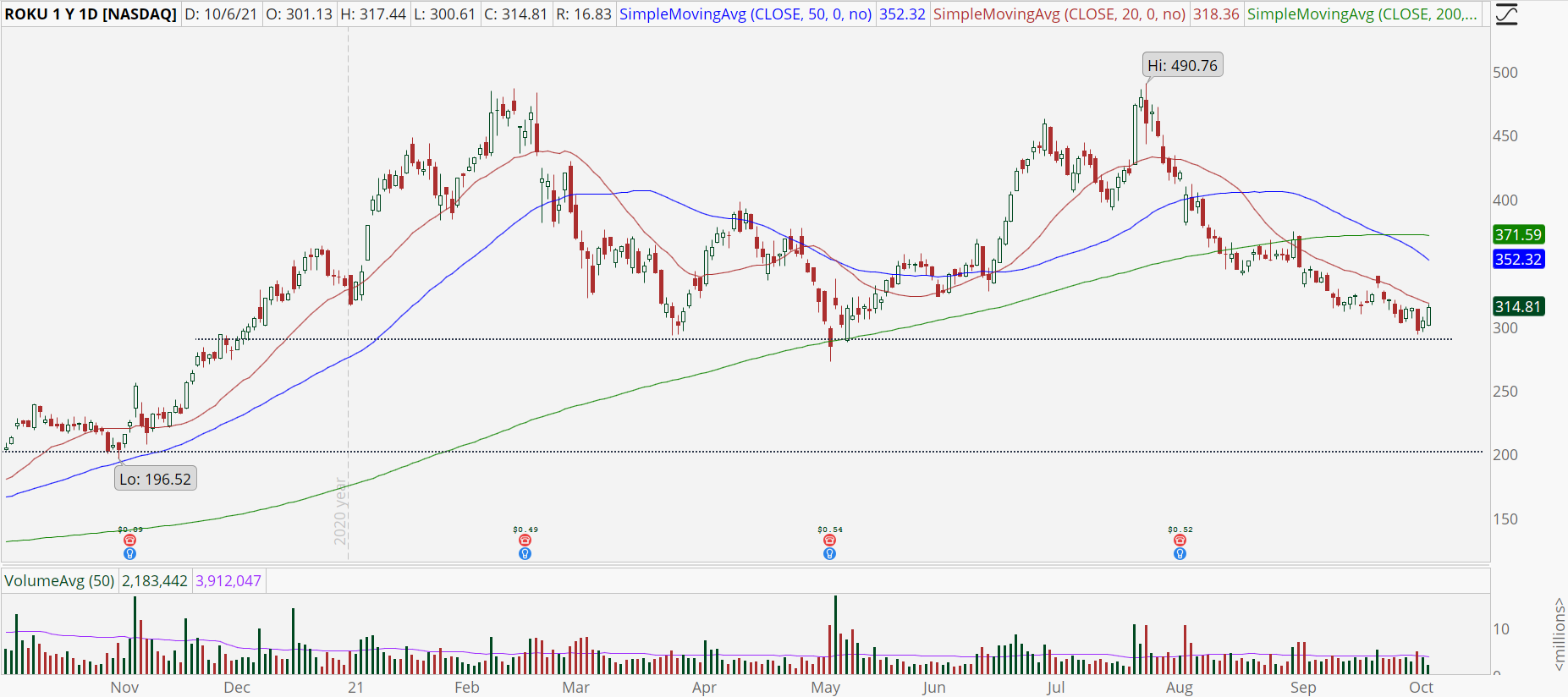
Task: Click the SimpleMovingAvg (CLOSE, 50, 0, no) label
Action: 745,14
